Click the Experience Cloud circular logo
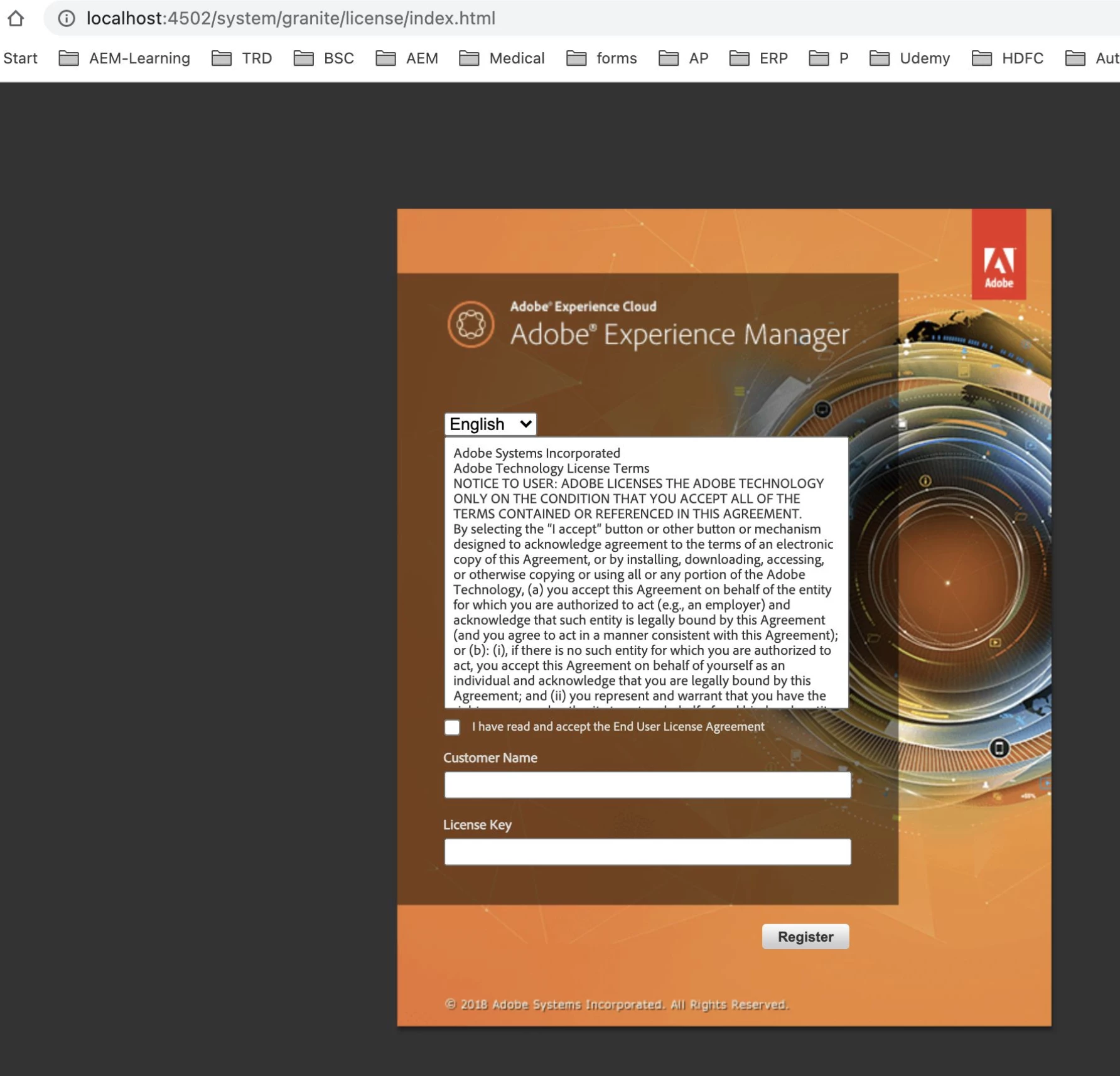Viewport: 1120px width, 1076px height. (471, 325)
